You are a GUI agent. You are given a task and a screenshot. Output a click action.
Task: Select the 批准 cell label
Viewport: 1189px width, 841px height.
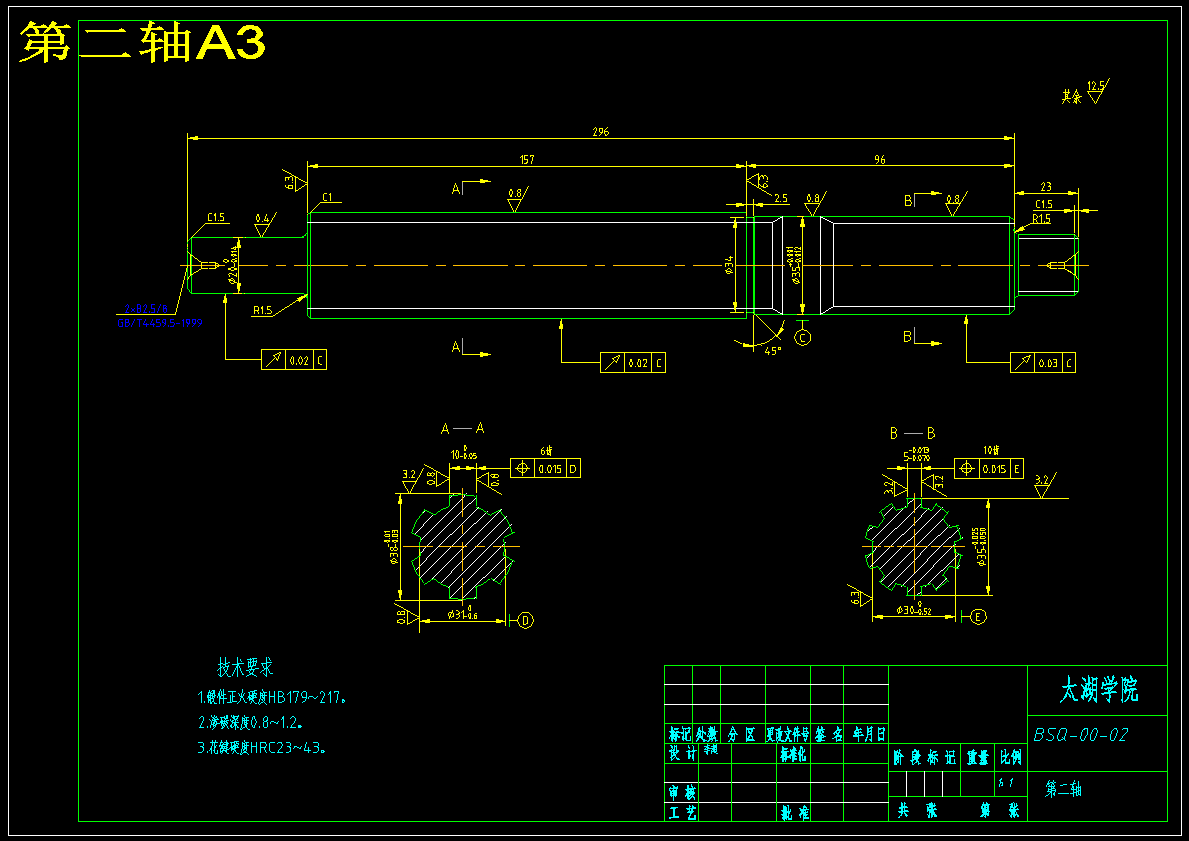[795, 812]
